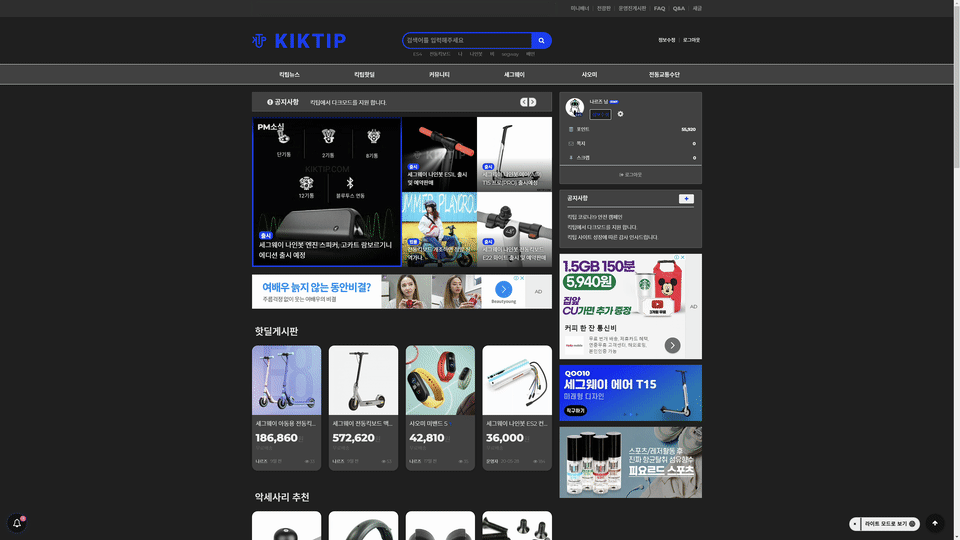This screenshot has height=540, width=960.
Task: Open the first notice in sidebar list
Action: 594,217
